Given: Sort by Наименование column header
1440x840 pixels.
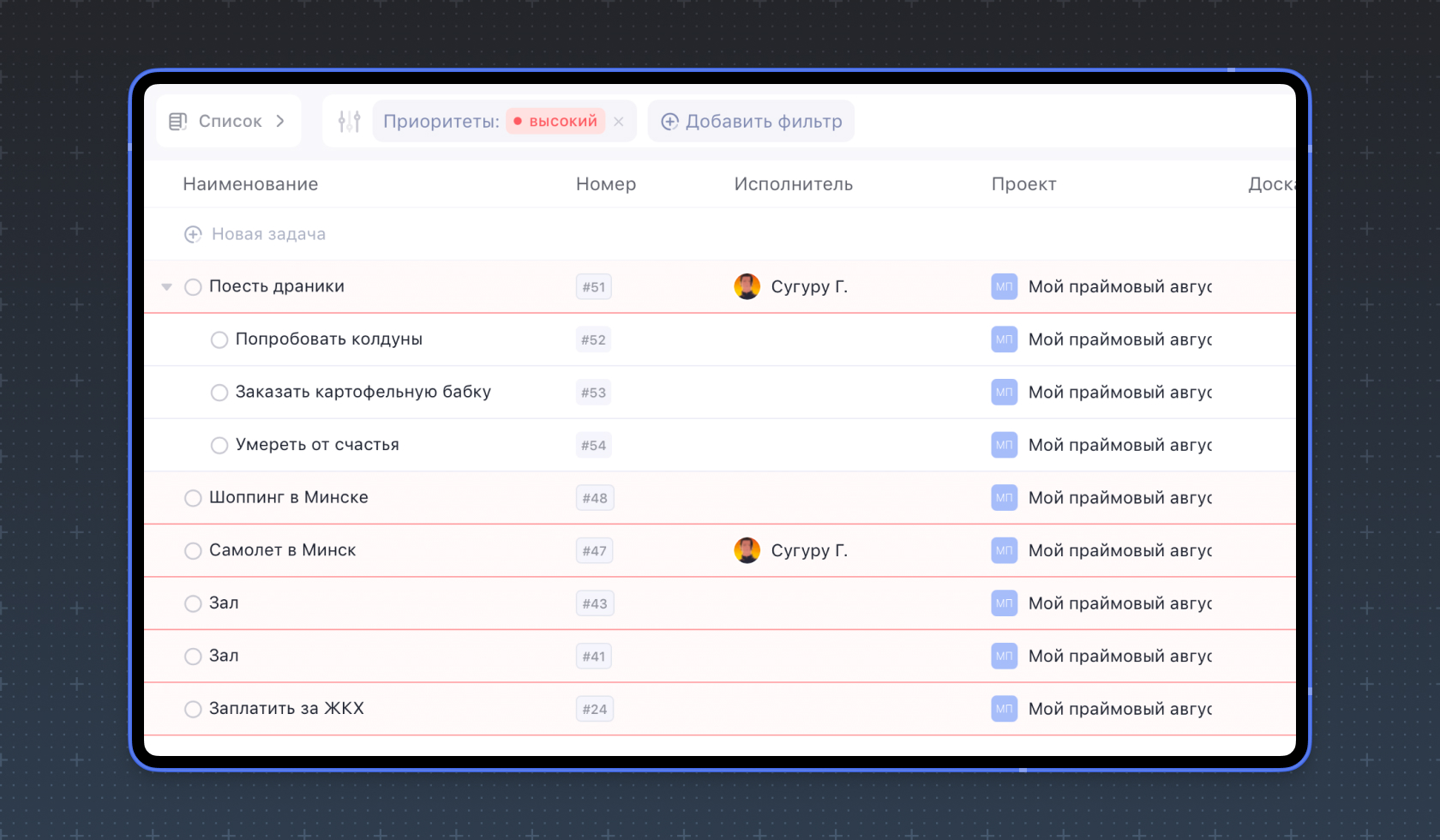Looking at the screenshot, I should 250,184.
